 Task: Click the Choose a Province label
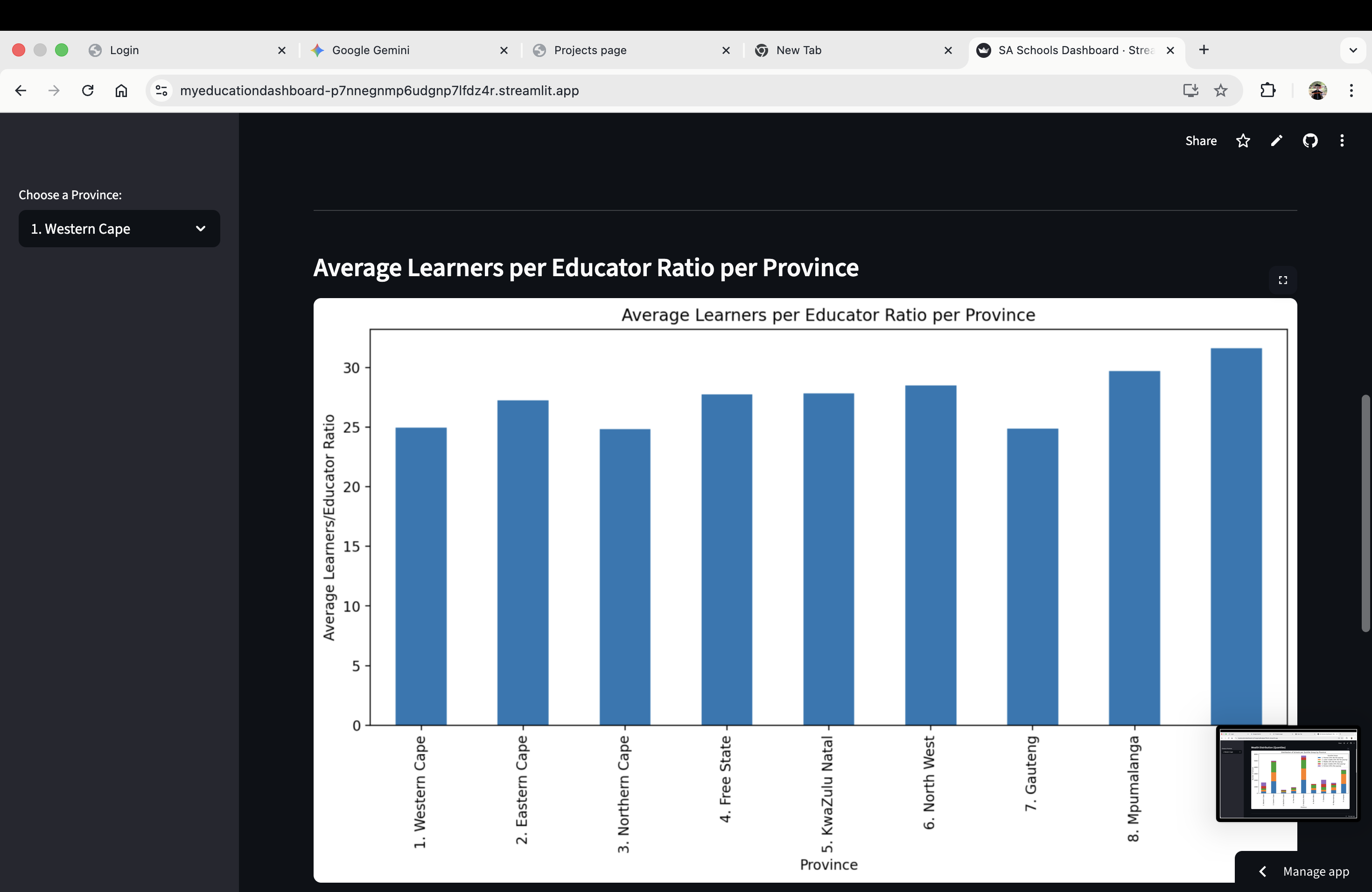click(70, 195)
